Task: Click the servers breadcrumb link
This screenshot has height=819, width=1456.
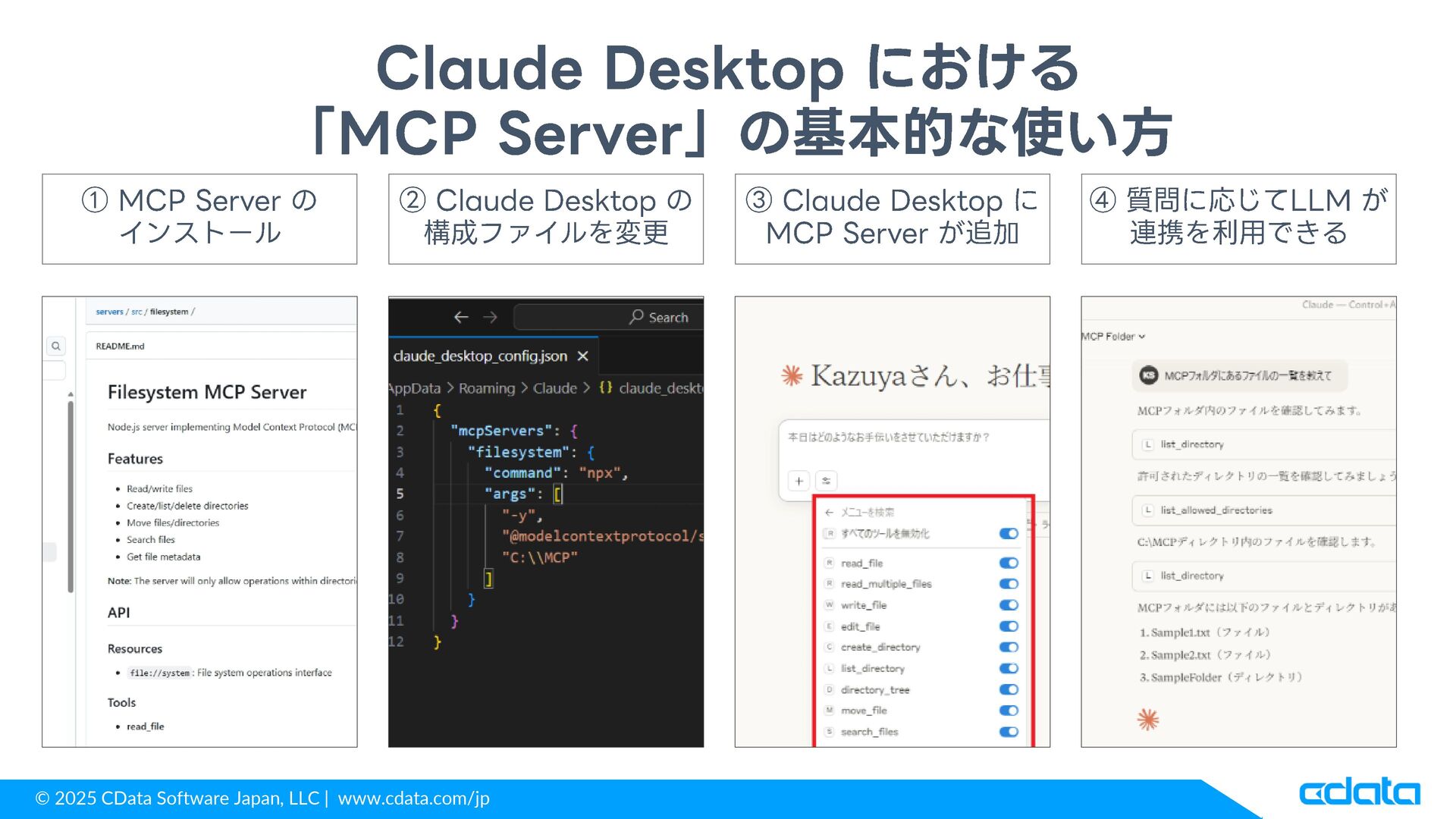Action: click(109, 312)
